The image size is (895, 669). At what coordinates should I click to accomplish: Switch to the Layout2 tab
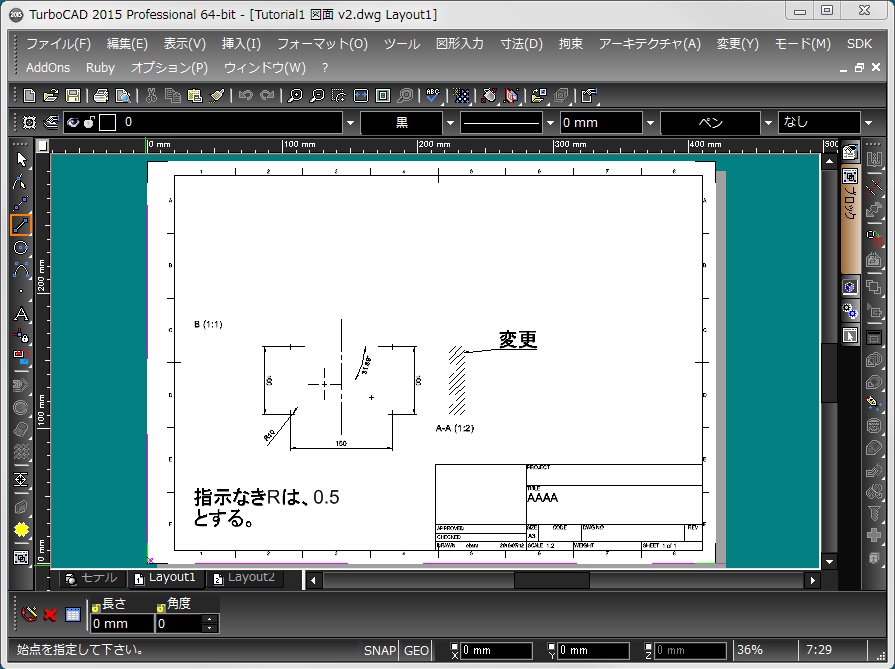(x=244, y=578)
